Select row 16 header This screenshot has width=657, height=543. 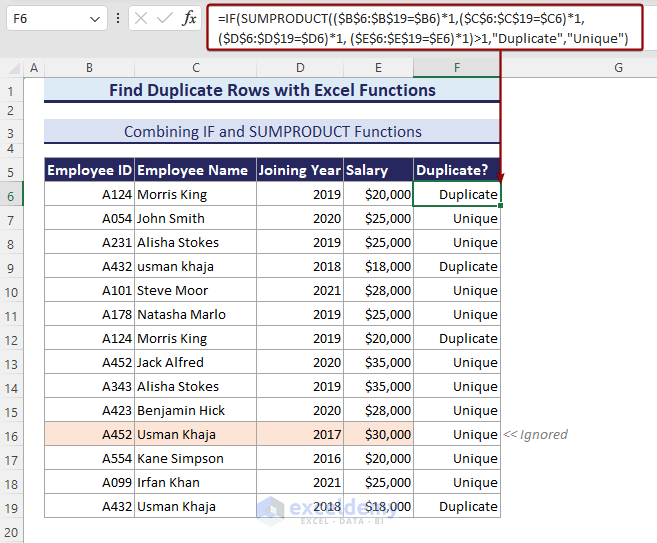pos(11,434)
